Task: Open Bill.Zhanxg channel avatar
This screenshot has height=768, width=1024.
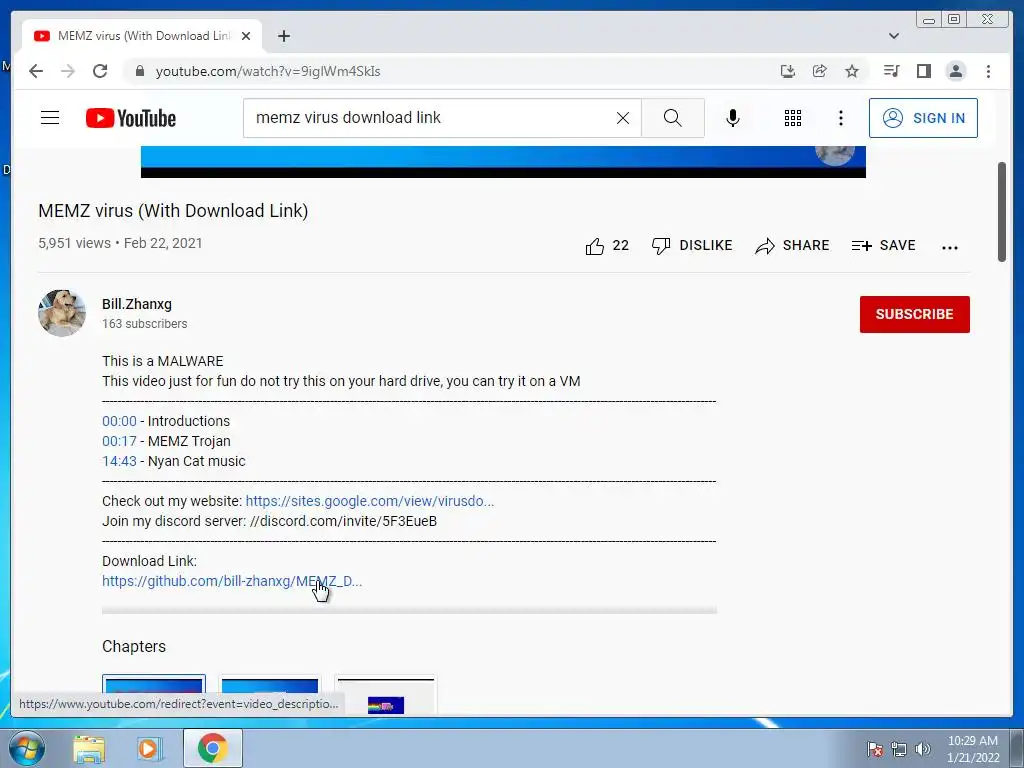Action: click(61, 313)
